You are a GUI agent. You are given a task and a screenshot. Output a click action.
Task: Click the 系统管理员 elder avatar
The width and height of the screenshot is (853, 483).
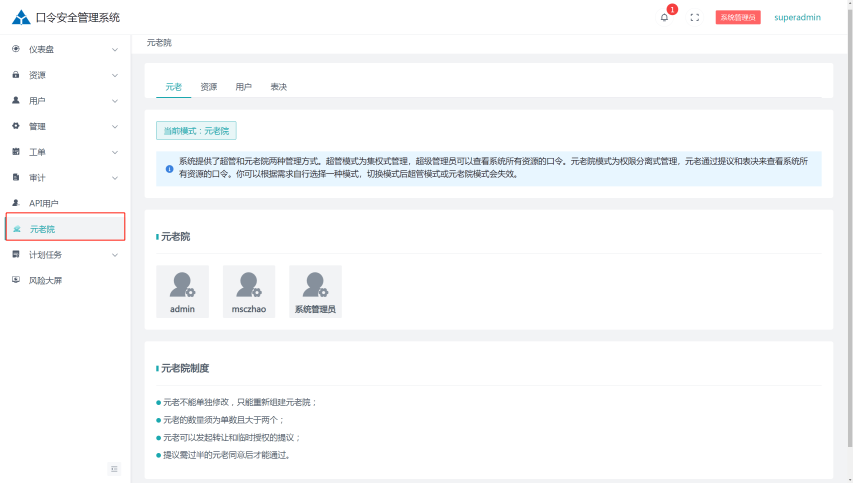(315, 286)
